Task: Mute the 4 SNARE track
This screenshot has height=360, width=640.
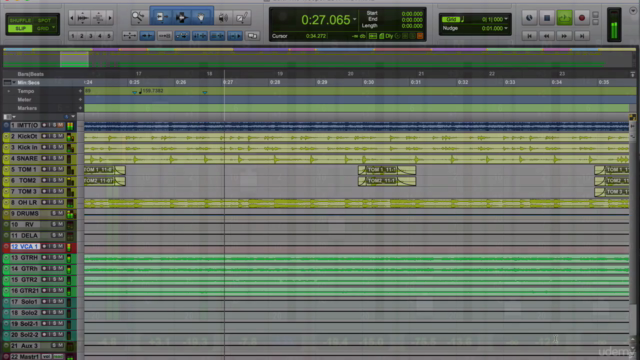Action: coord(60,158)
